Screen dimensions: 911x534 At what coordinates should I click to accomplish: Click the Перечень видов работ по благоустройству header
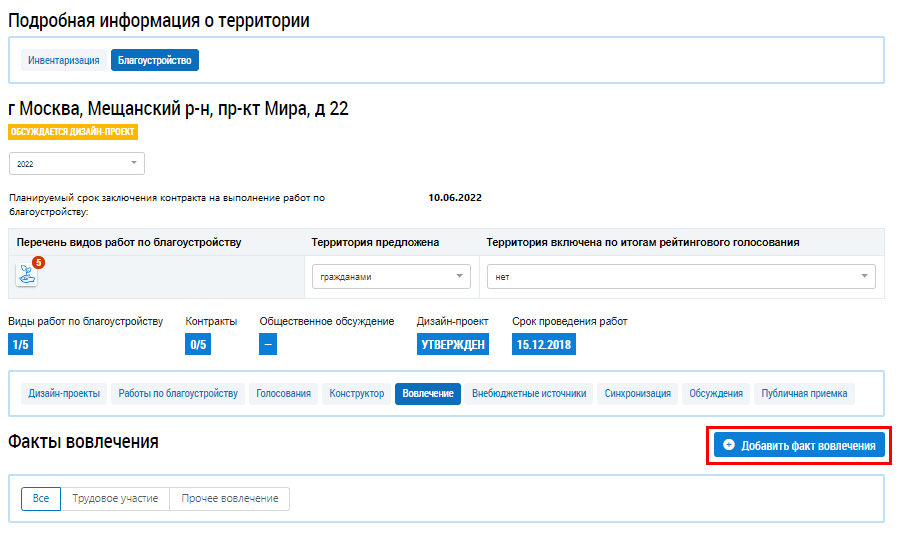(129, 242)
